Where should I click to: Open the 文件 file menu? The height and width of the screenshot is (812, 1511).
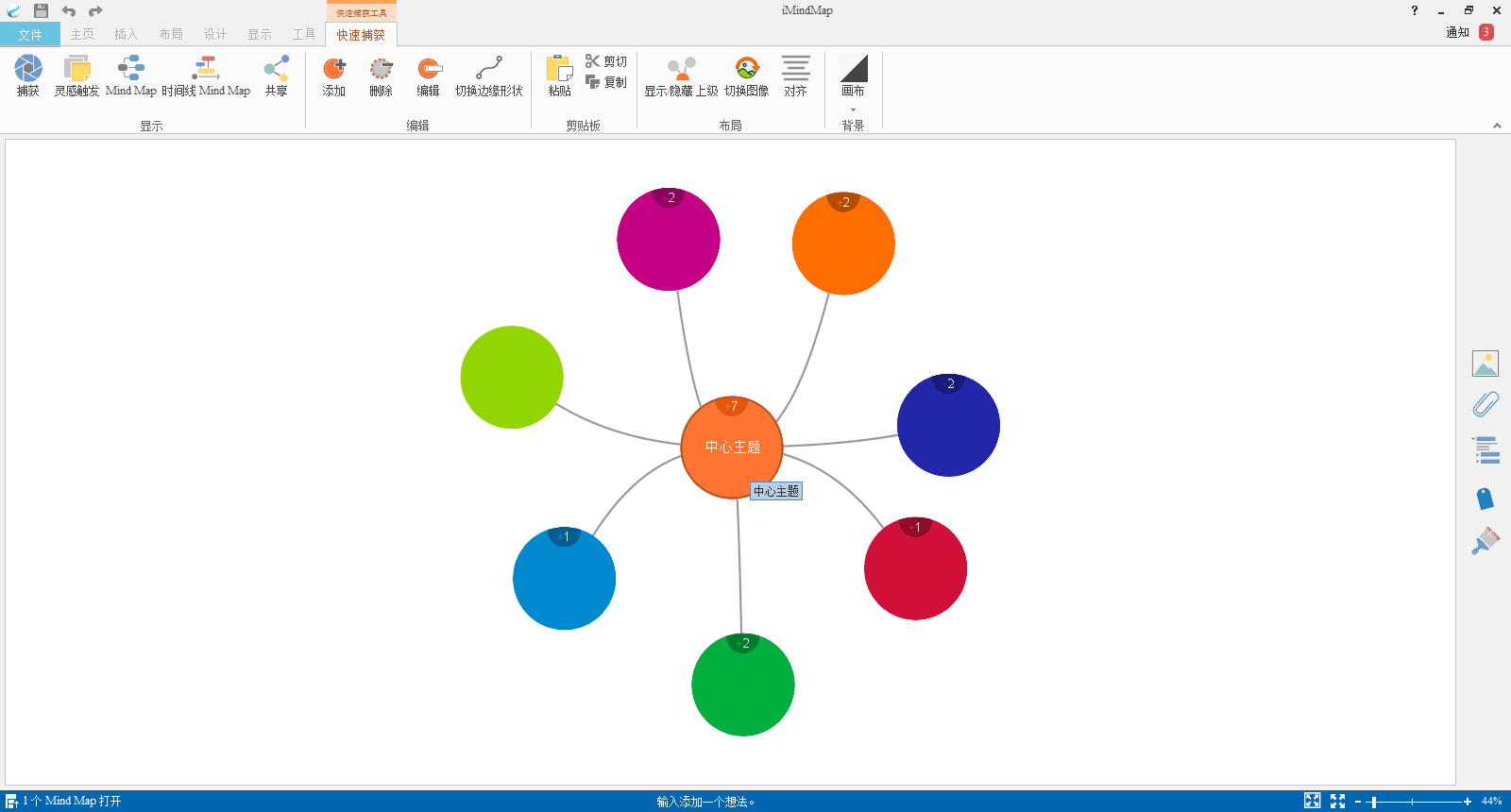(x=30, y=35)
